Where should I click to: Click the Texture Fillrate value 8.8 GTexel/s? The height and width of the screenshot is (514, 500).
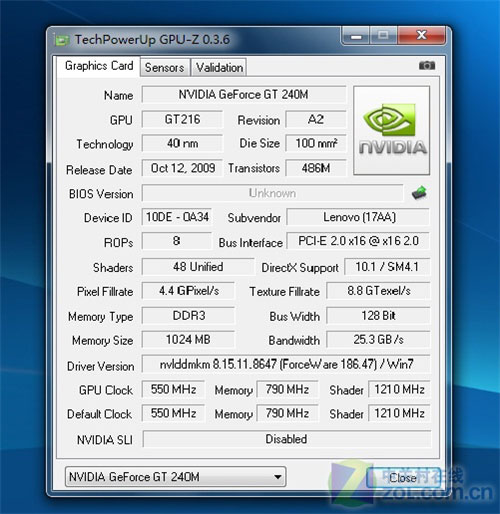(x=378, y=291)
